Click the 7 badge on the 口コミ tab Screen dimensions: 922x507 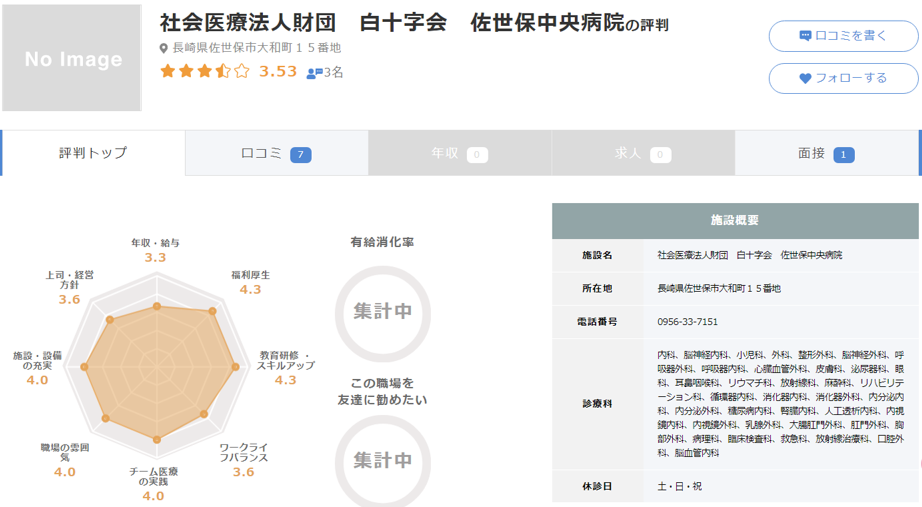(x=300, y=155)
